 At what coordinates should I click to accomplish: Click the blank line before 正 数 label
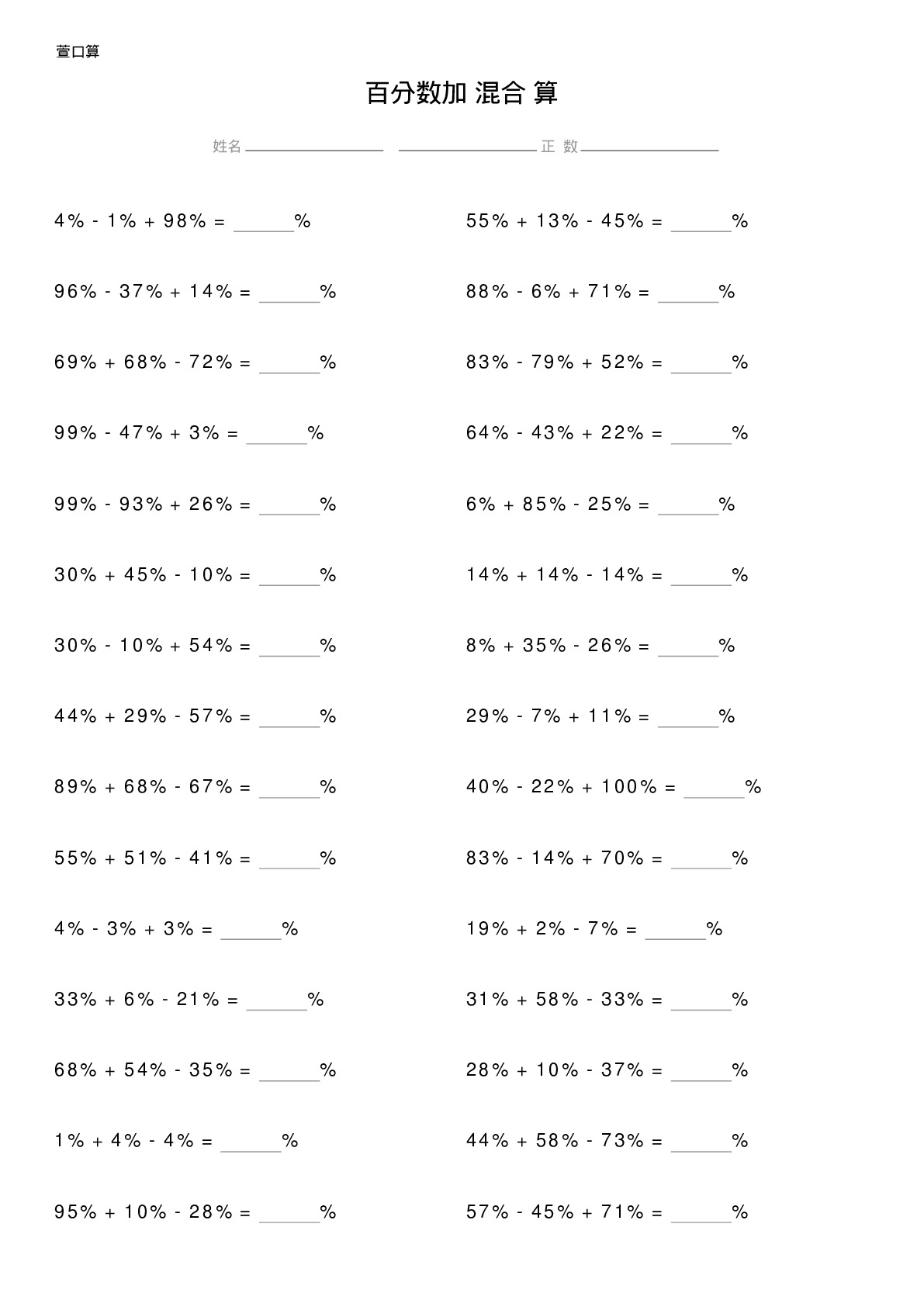(468, 150)
